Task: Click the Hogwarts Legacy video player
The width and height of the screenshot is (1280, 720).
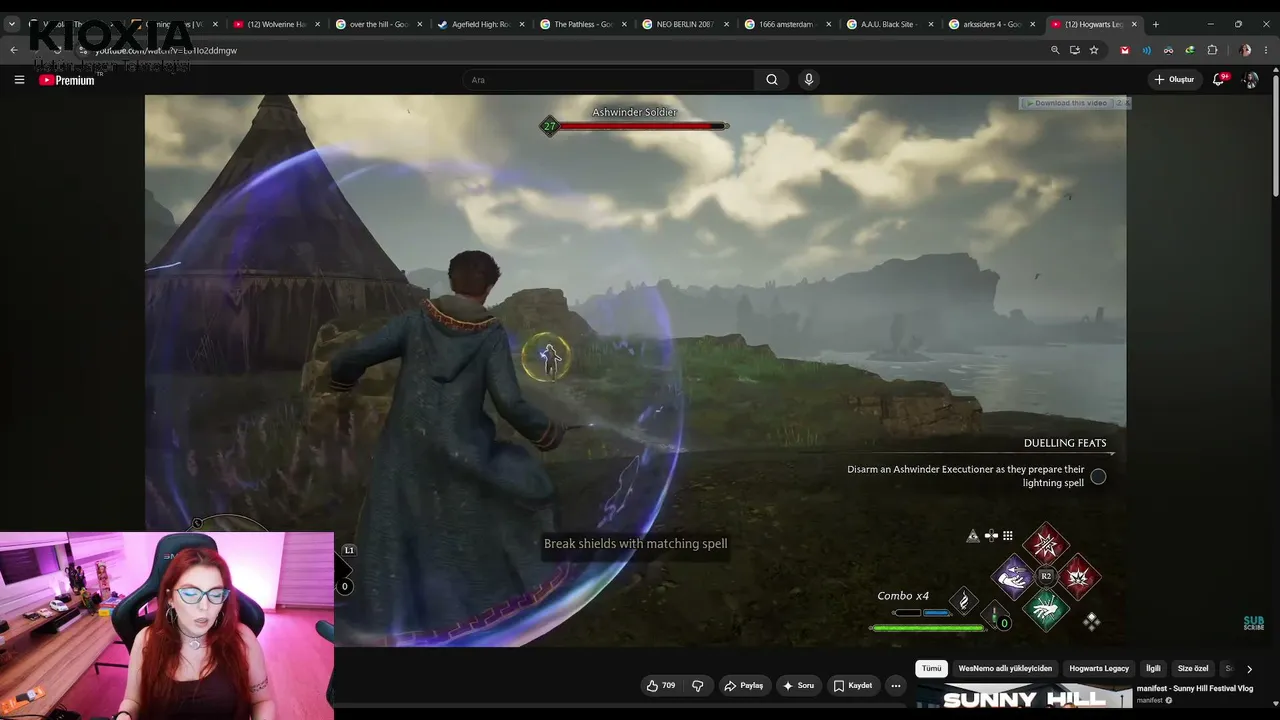Action: [x=636, y=370]
